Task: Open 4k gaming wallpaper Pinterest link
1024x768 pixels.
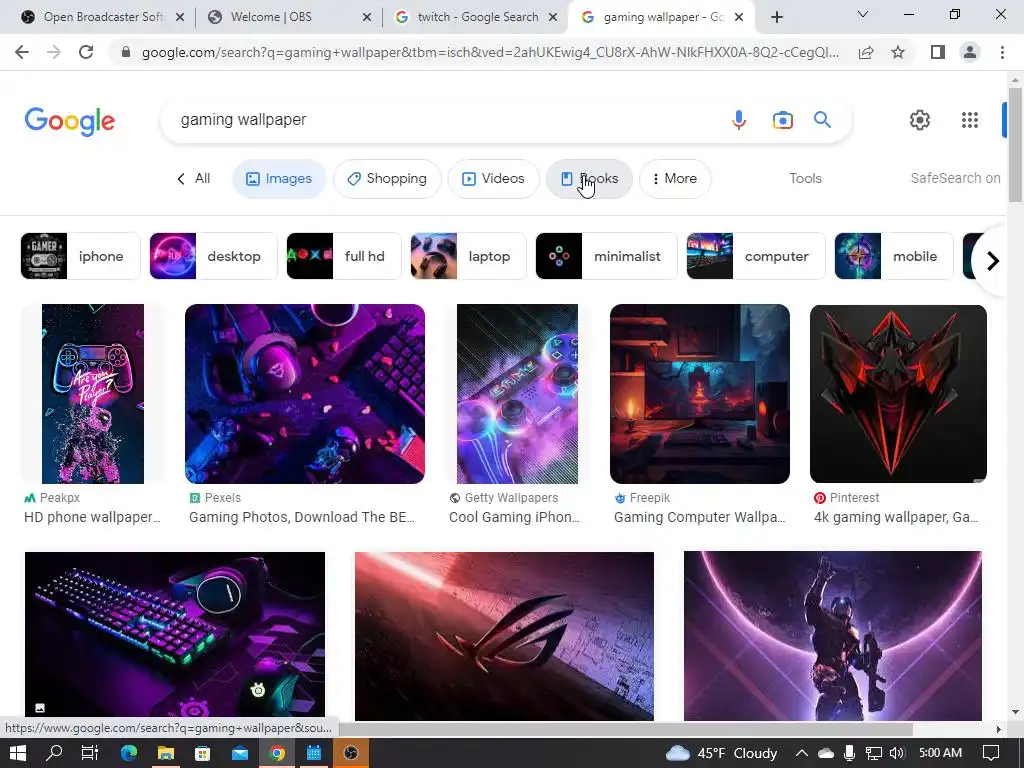Action: 896,517
